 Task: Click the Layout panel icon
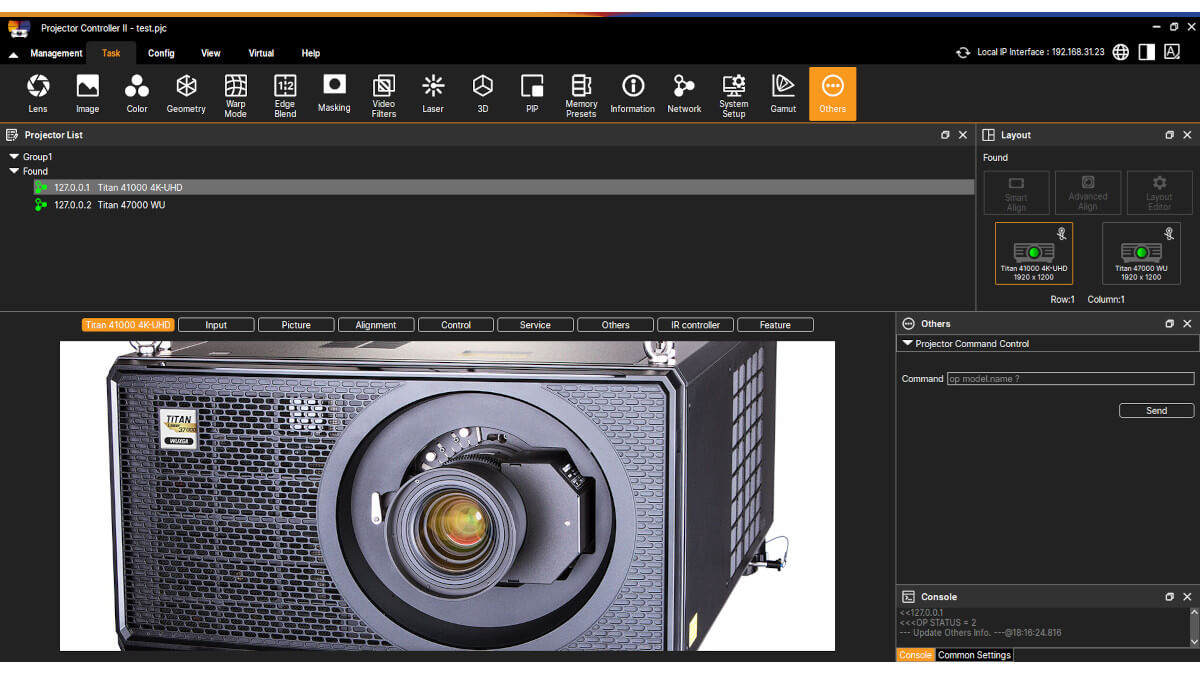pyautogui.click(x=989, y=135)
